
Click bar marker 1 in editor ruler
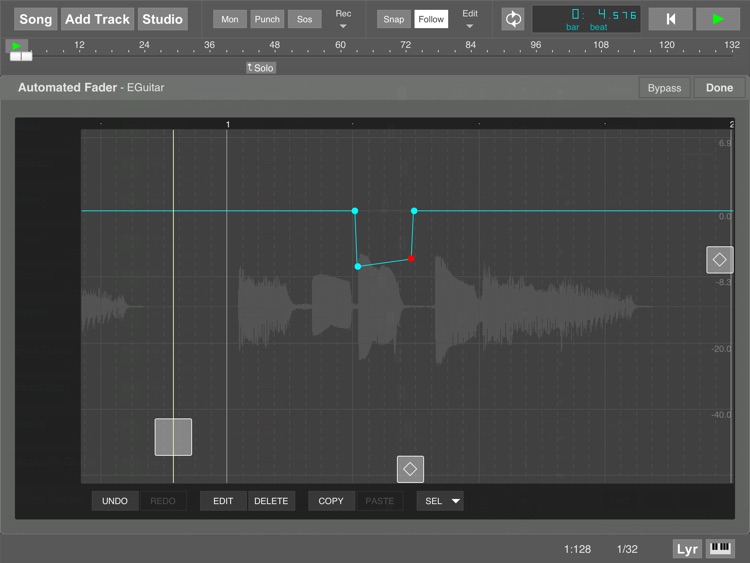[x=228, y=124]
